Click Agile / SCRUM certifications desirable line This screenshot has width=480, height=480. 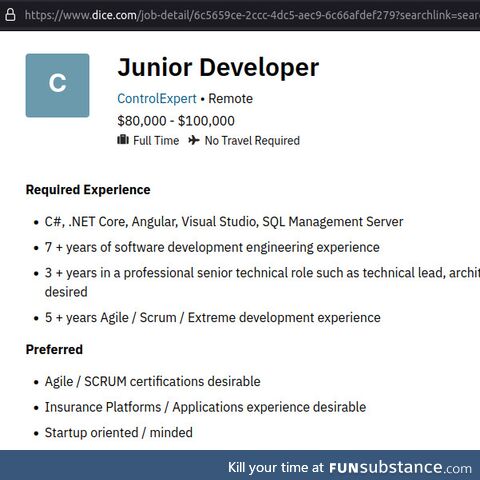click(x=153, y=381)
